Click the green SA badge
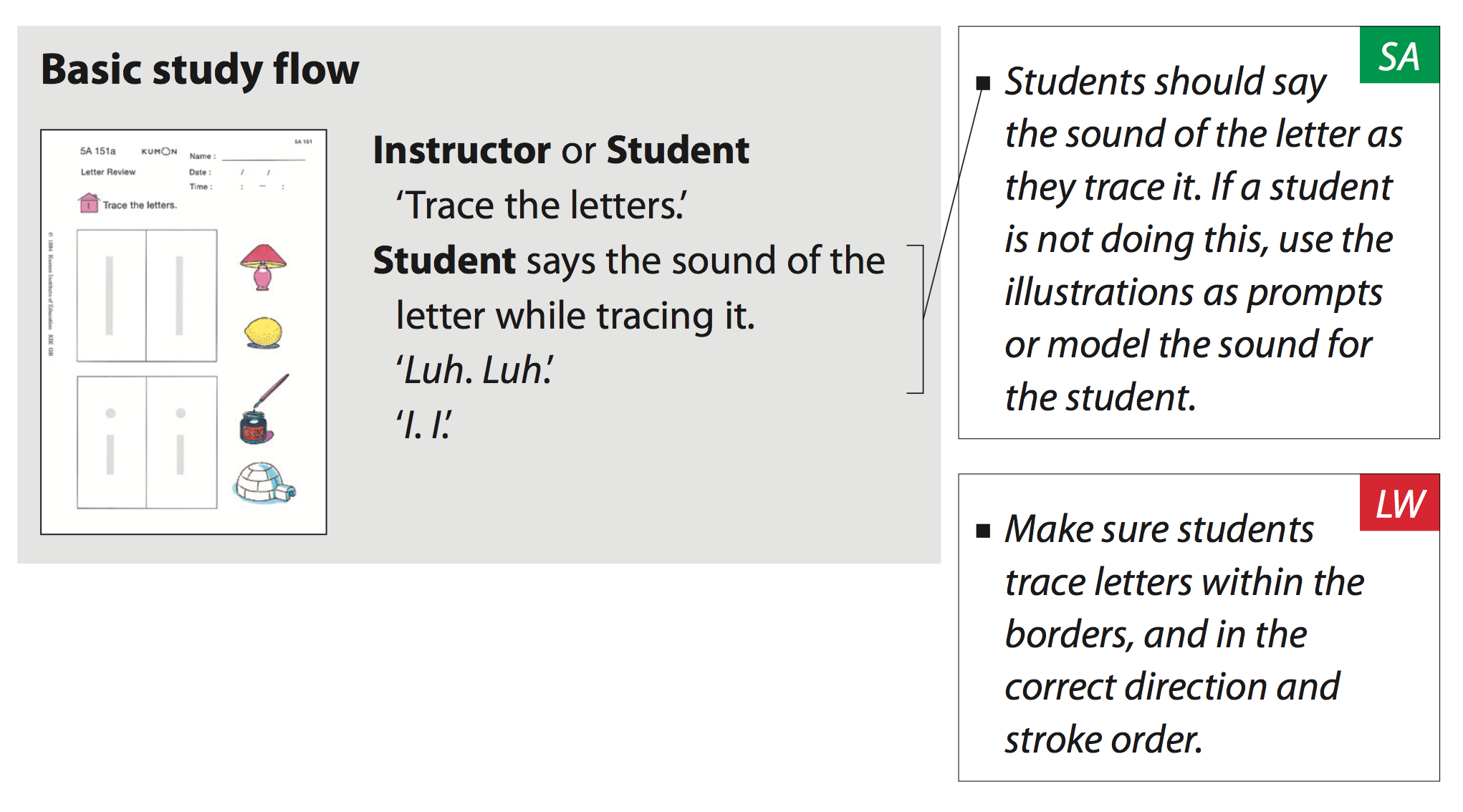Image resolution: width=1463 pixels, height=812 pixels. (1399, 56)
